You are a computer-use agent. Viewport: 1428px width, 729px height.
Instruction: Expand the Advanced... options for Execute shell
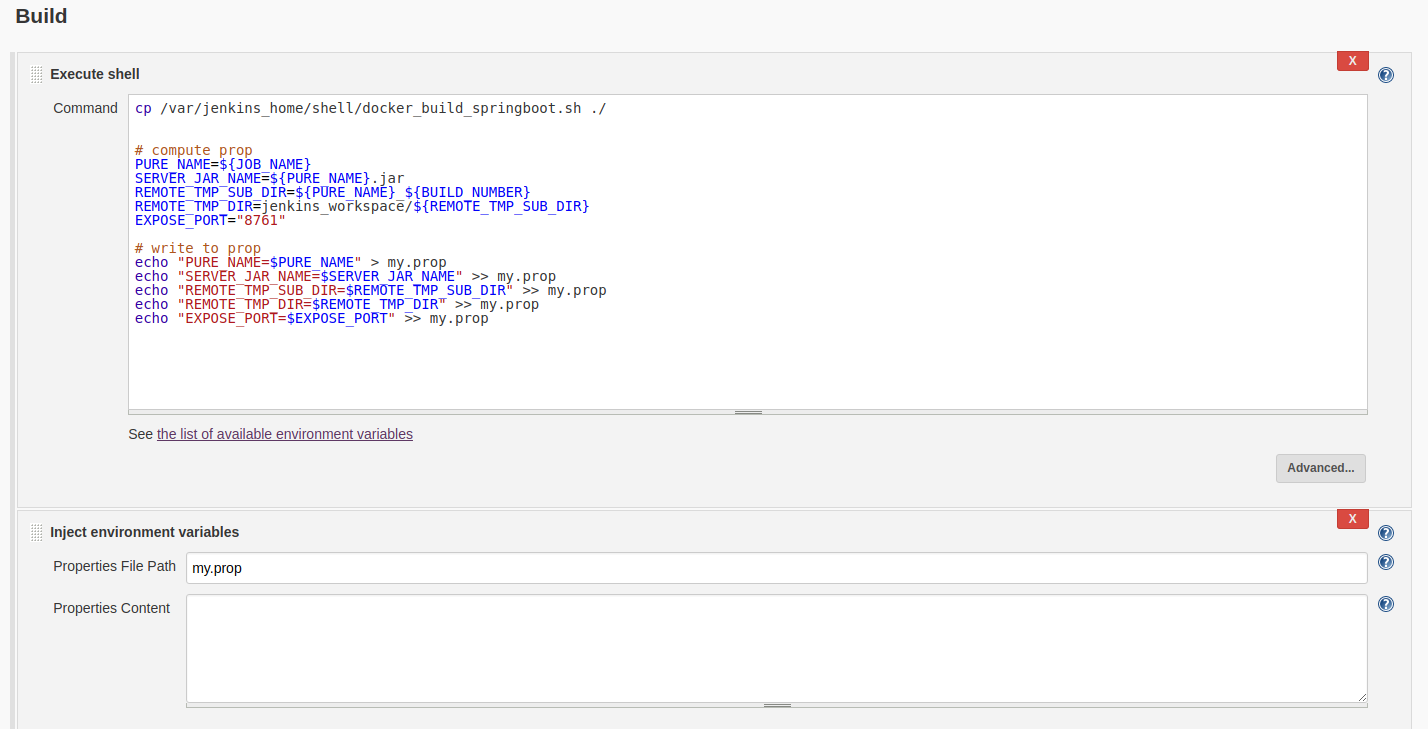click(1320, 468)
